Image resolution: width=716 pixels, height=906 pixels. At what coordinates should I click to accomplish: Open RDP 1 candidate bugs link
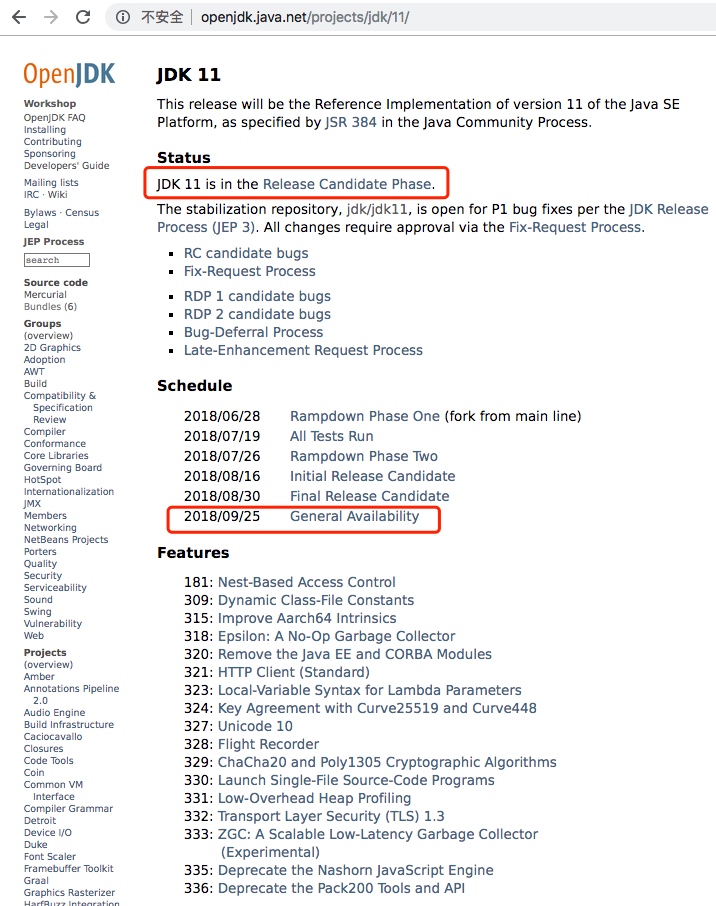[257, 296]
